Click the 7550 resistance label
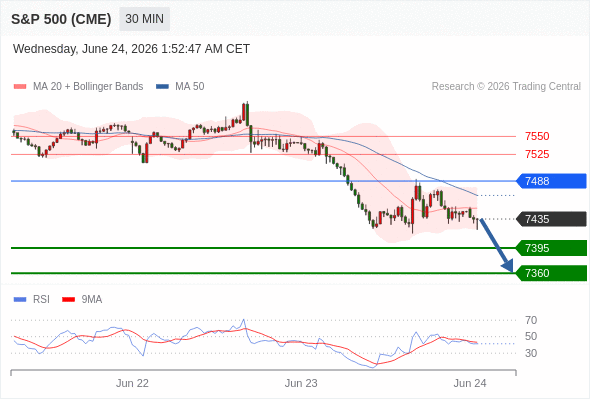 (x=537, y=136)
